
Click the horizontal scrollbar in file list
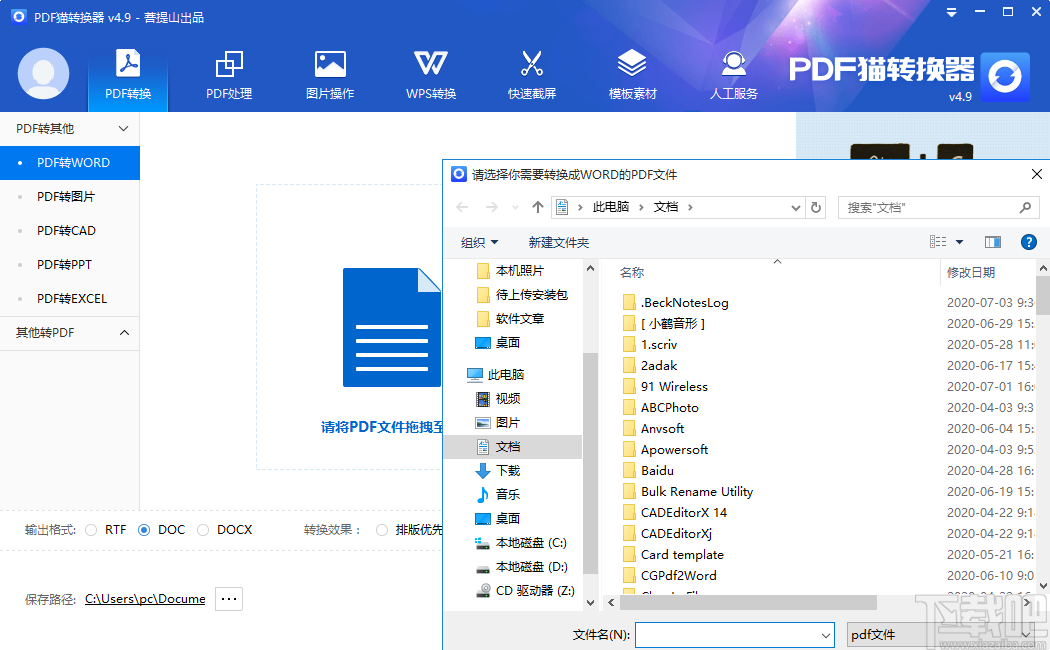tap(748, 602)
